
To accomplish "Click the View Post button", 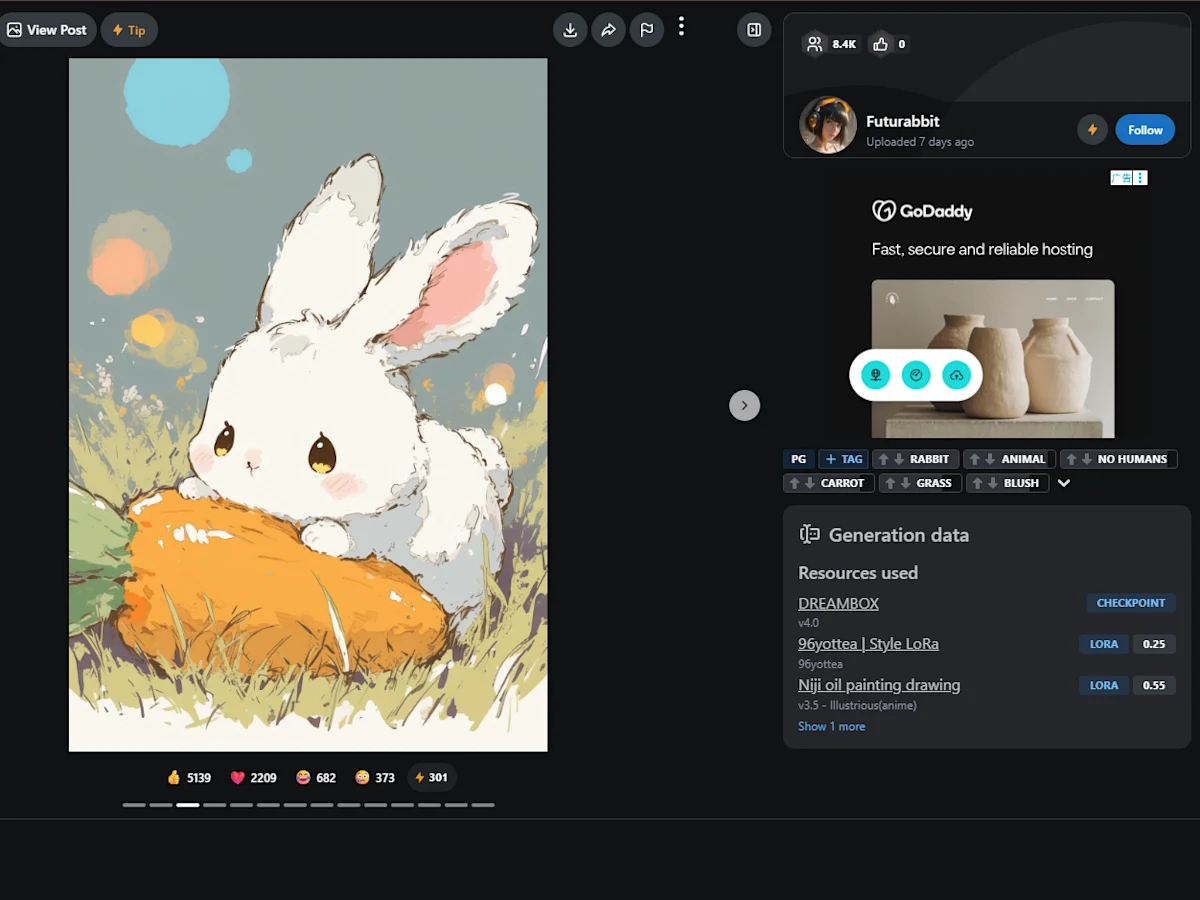I will click(47, 30).
